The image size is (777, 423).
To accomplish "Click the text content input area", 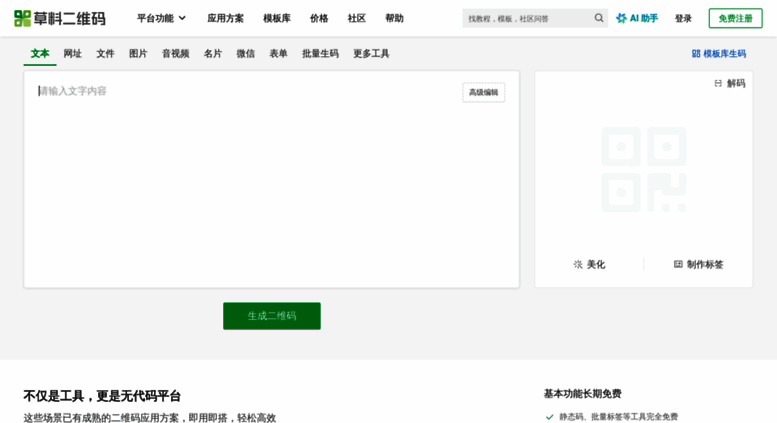I will pos(272,179).
